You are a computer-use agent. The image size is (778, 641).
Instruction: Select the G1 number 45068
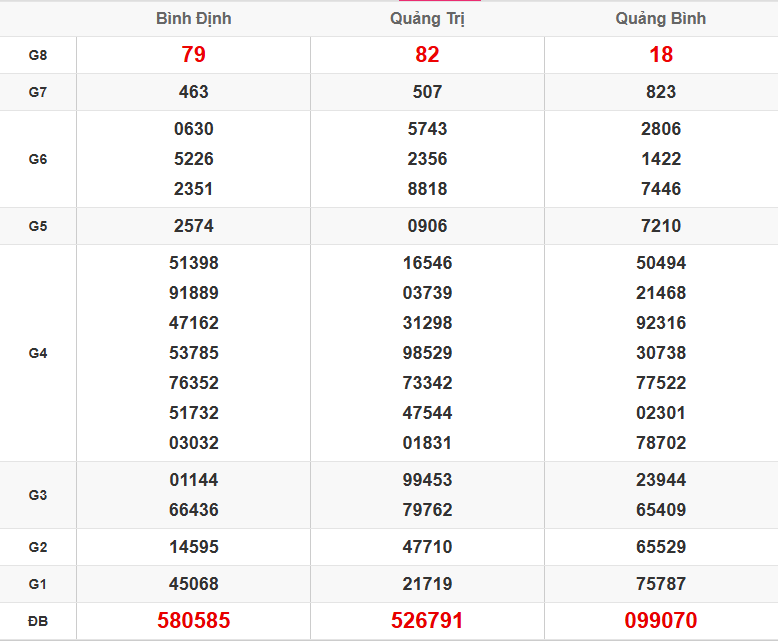193,584
